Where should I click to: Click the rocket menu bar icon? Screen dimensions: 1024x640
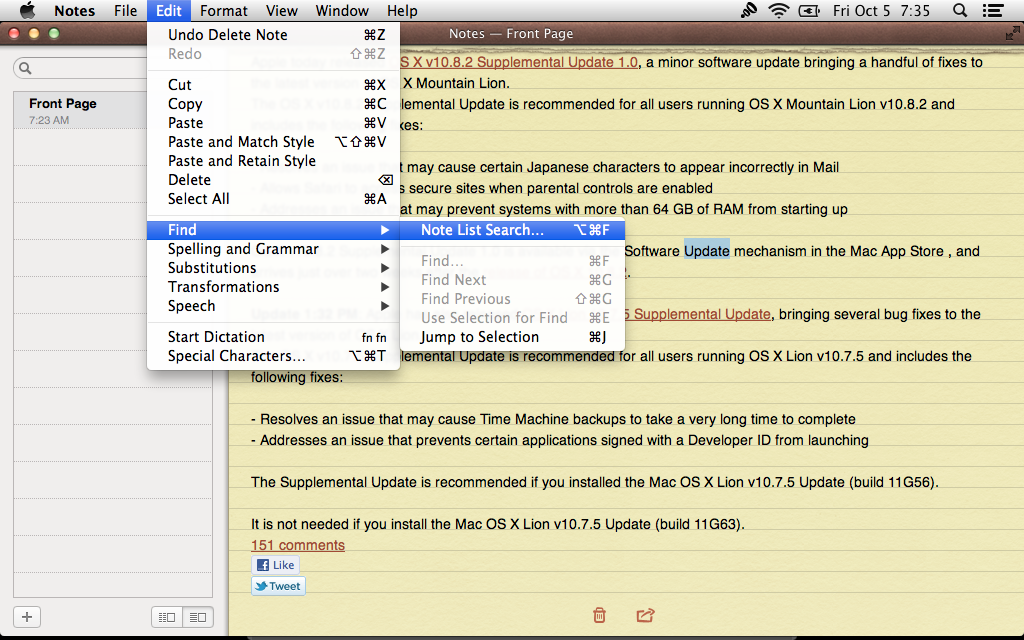point(748,10)
